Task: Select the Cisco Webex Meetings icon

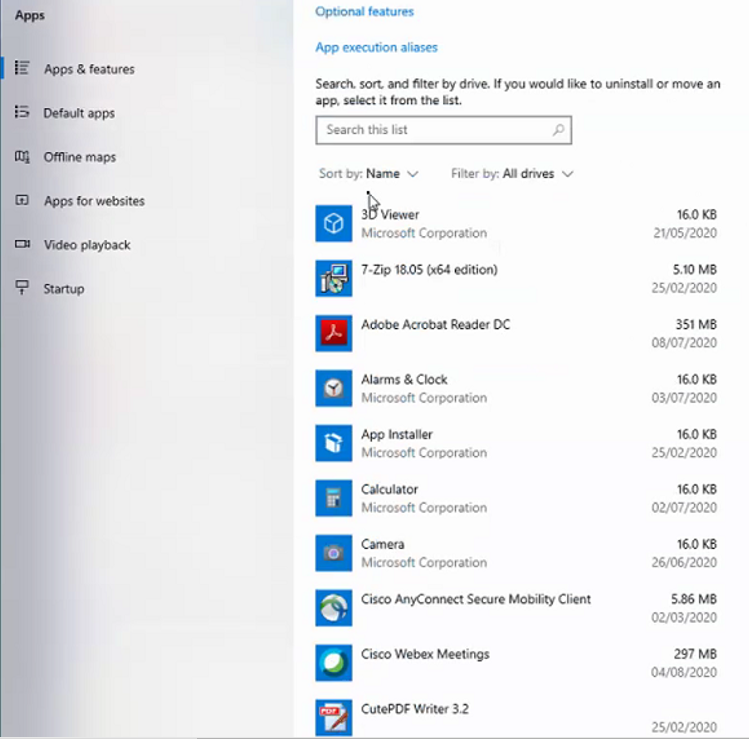Action: [333, 663]
